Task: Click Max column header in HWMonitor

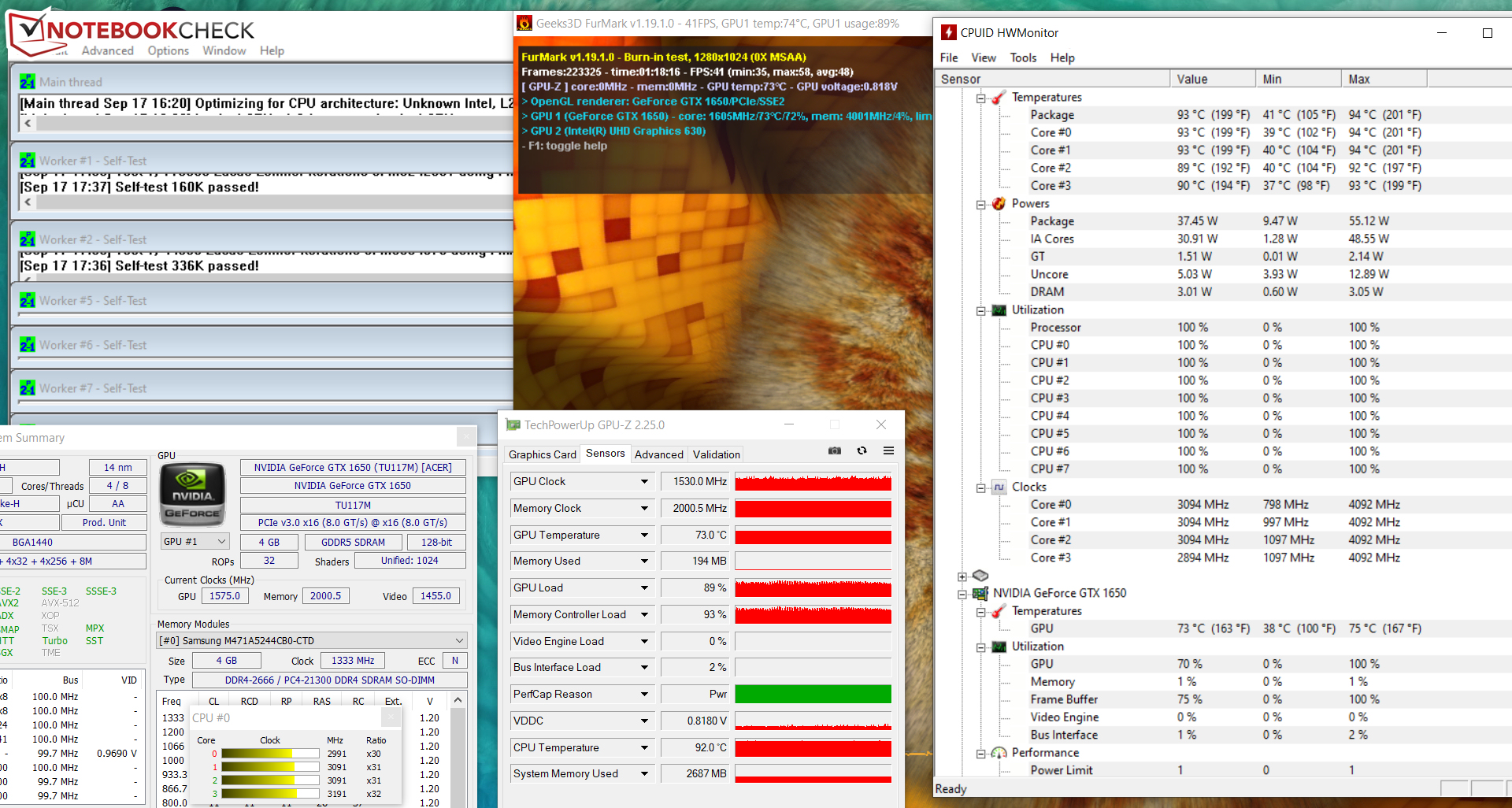Action: [x=1384, y=79]
